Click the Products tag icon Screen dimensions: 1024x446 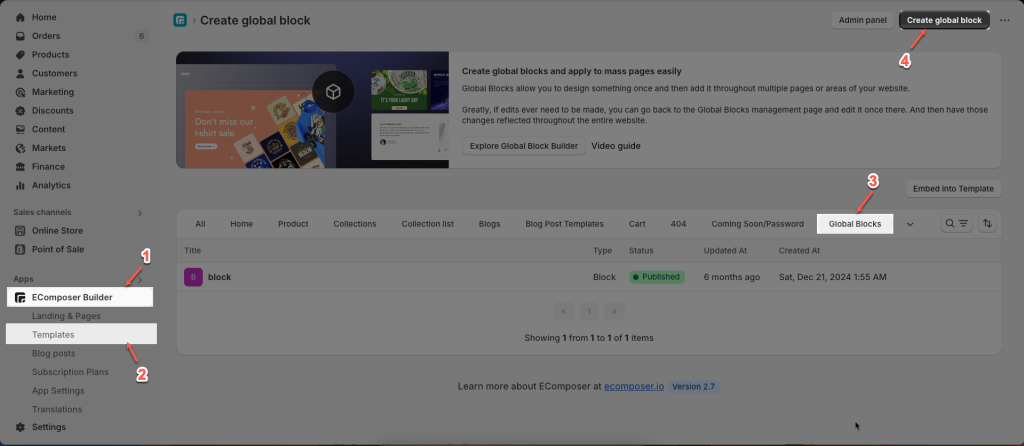point(20,55)
